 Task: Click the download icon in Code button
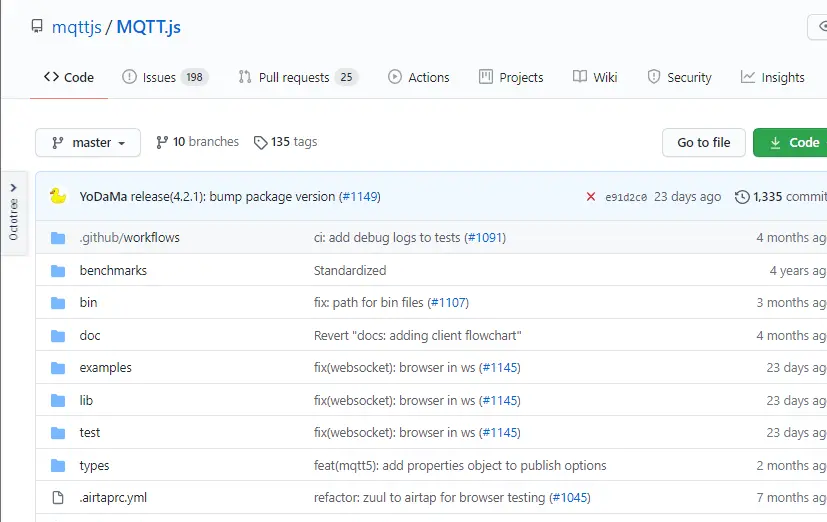[x=775, y=143]
